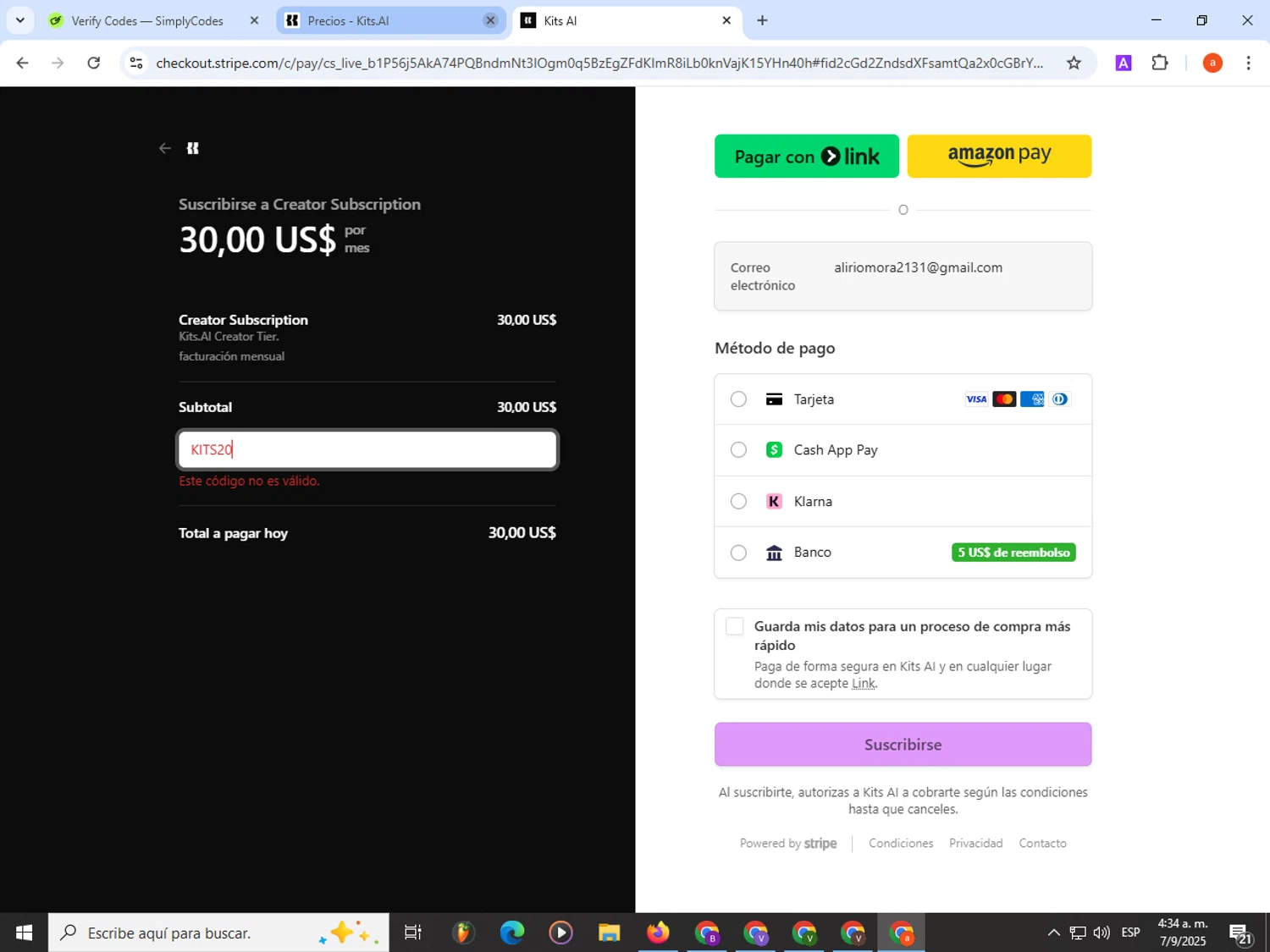This screenshot has height=952, width=1270.
Task: Open the Windows notification center
Action: pyautogui.click(x=1240, y=933)
